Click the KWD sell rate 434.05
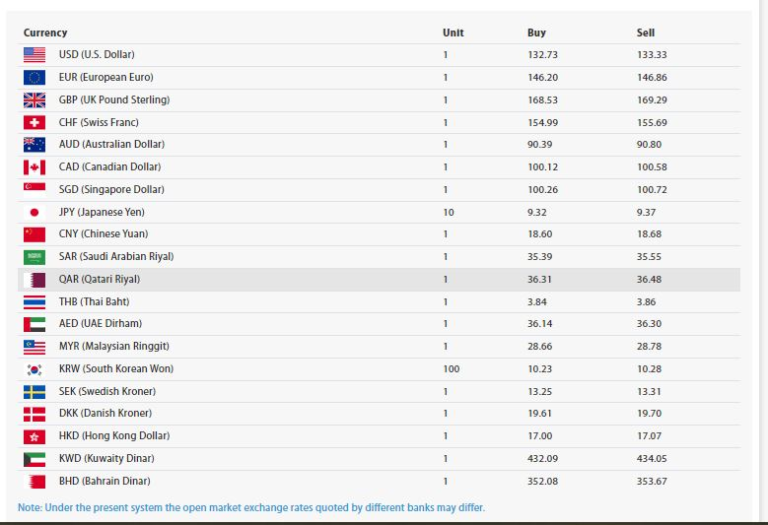 tap(652, 458)
